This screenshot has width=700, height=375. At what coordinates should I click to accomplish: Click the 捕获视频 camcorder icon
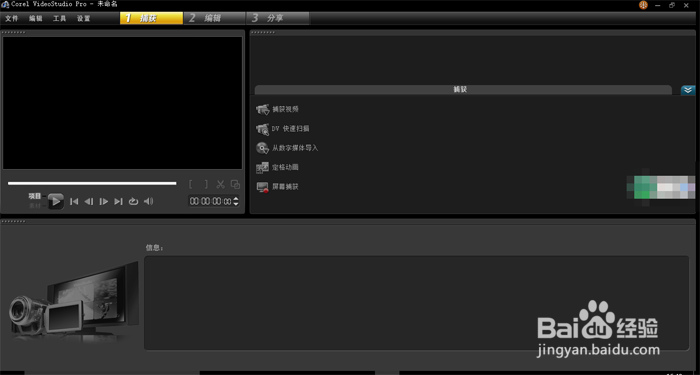(262, 109)
